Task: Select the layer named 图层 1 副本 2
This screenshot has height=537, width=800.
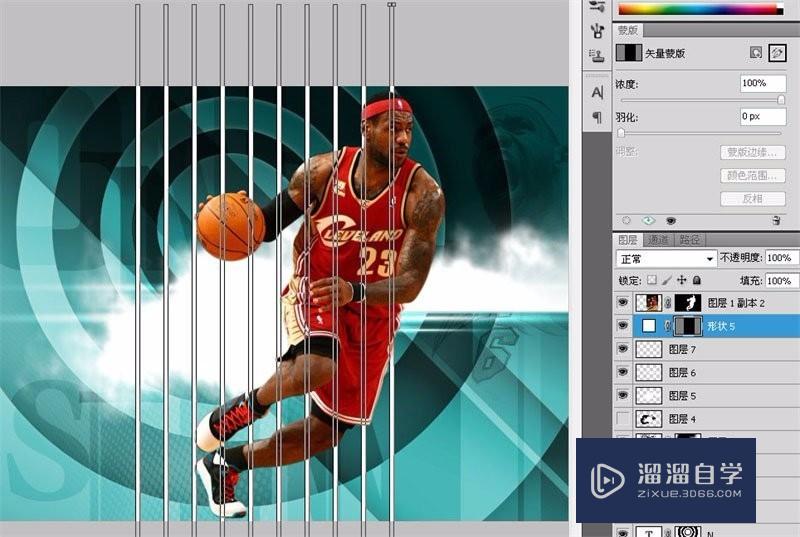Action: pyautogui.click(x=736, y=303)
